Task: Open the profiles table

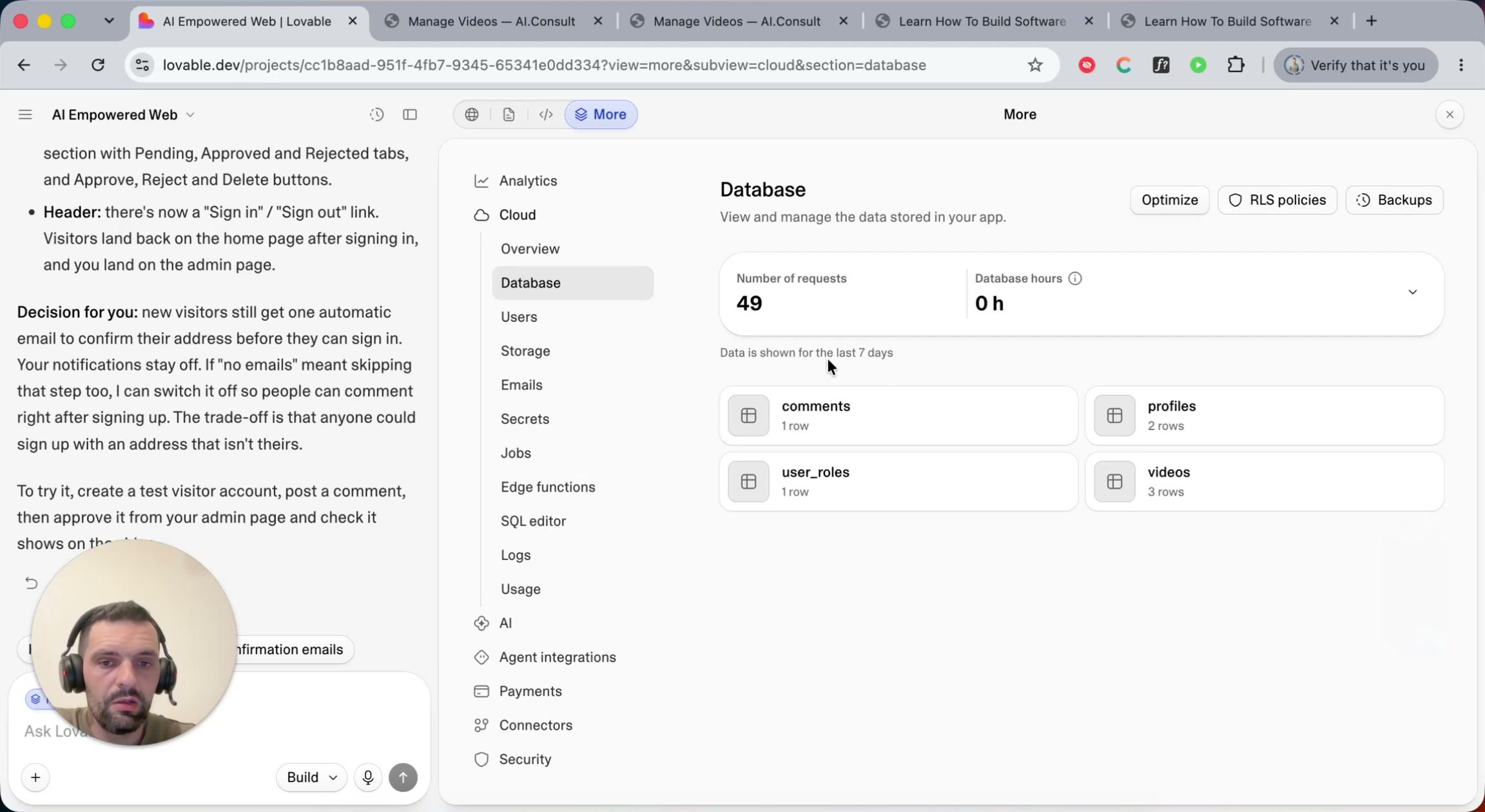Action: pos(1265,416)
